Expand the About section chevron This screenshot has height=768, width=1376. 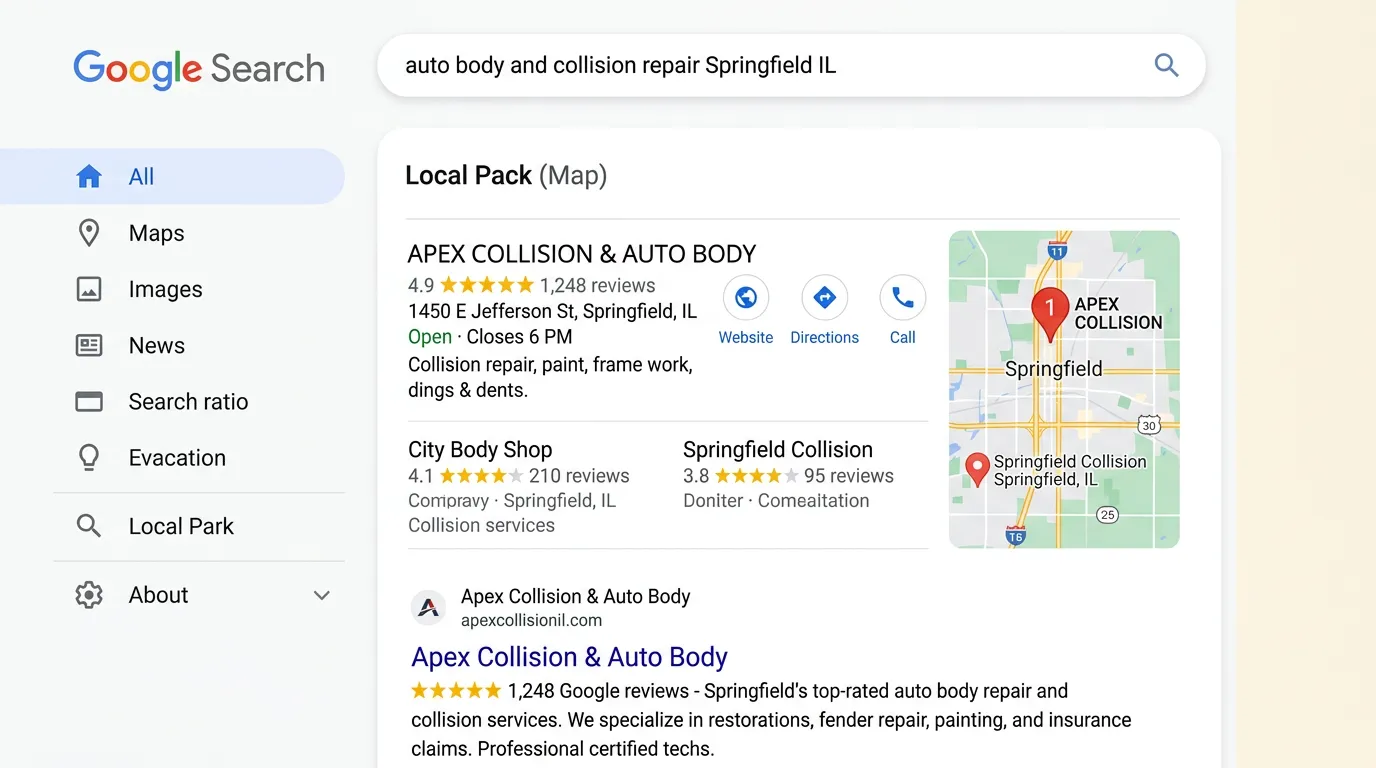322,595
